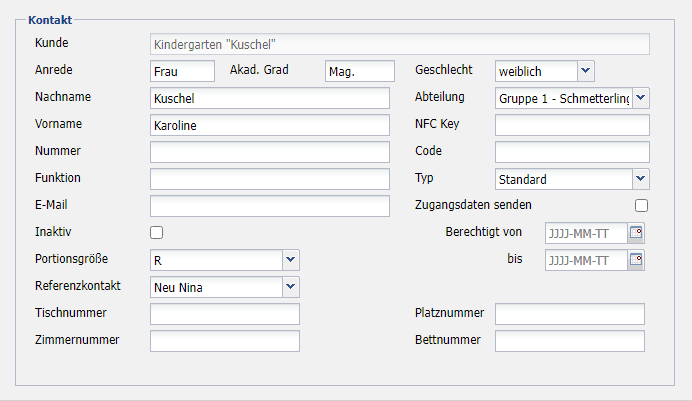This screenshot has width=692, height=401.
Task: Toggle the Inaktiv checkbox
Action: click(x=156, y=233)
